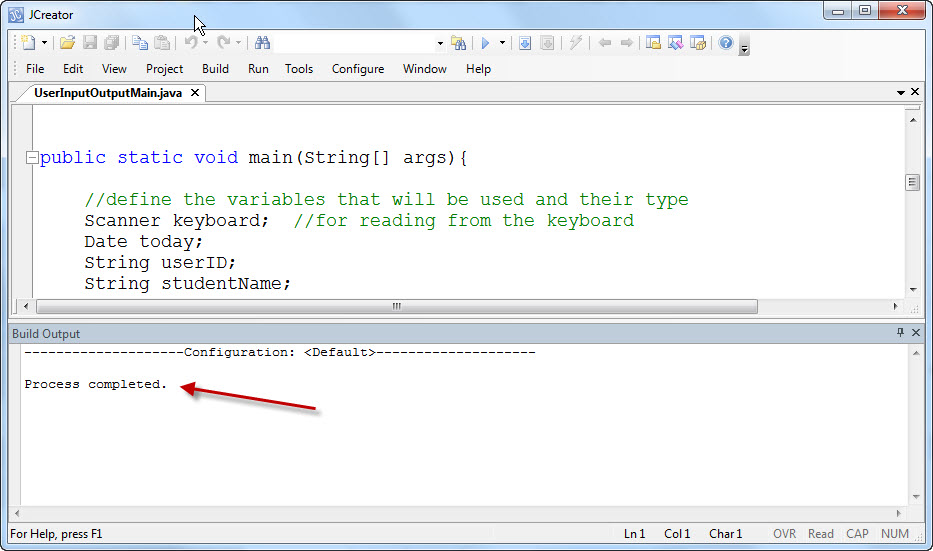Screen dimensions: 933x551
Task: Click the 'String studentName;' code line
Action: point(187,283)
